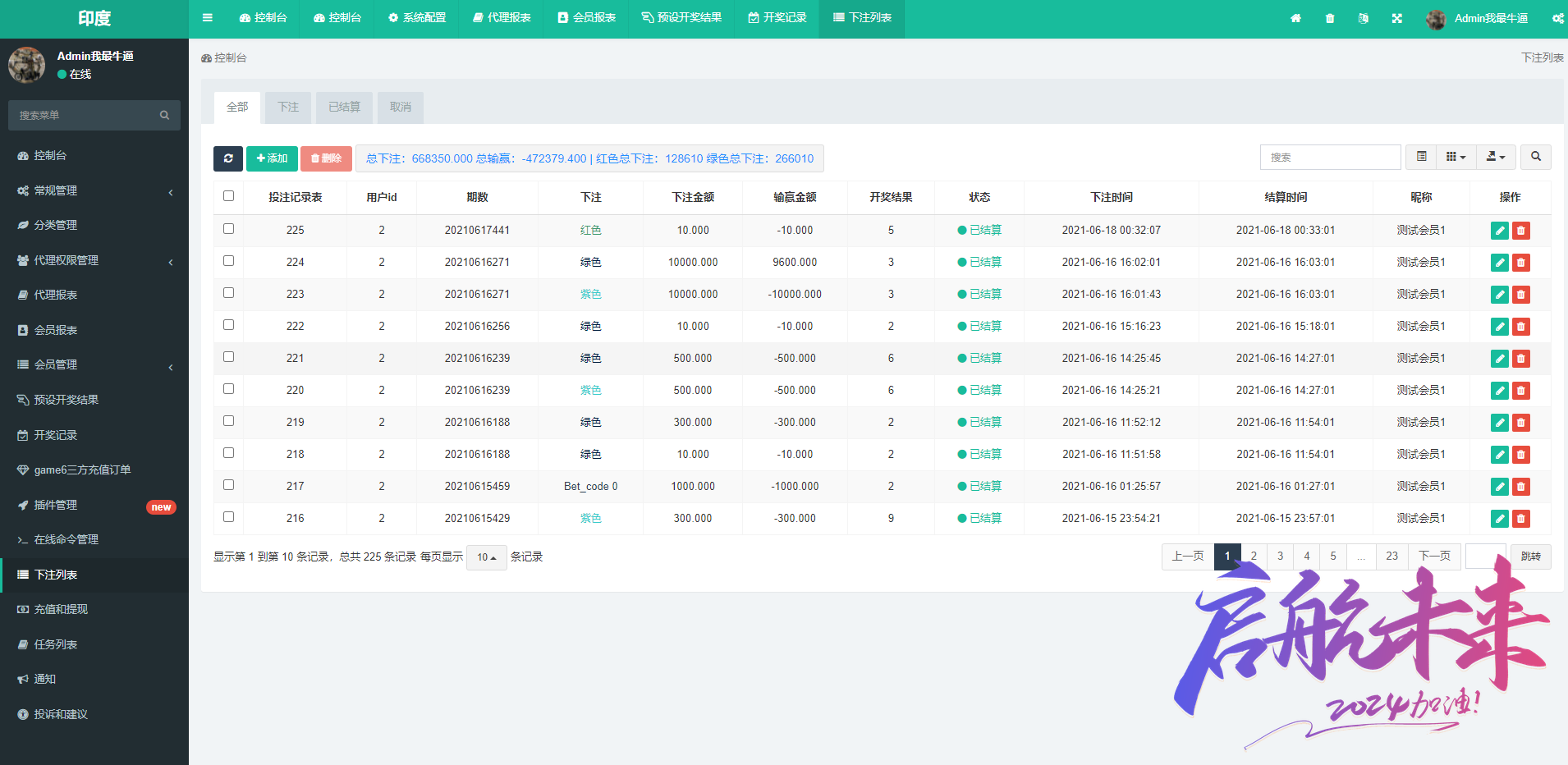The width and height of the screenshot is (1568, 765).
Task: Toggle fullscreen icon in top bar
Action: 1397,18
